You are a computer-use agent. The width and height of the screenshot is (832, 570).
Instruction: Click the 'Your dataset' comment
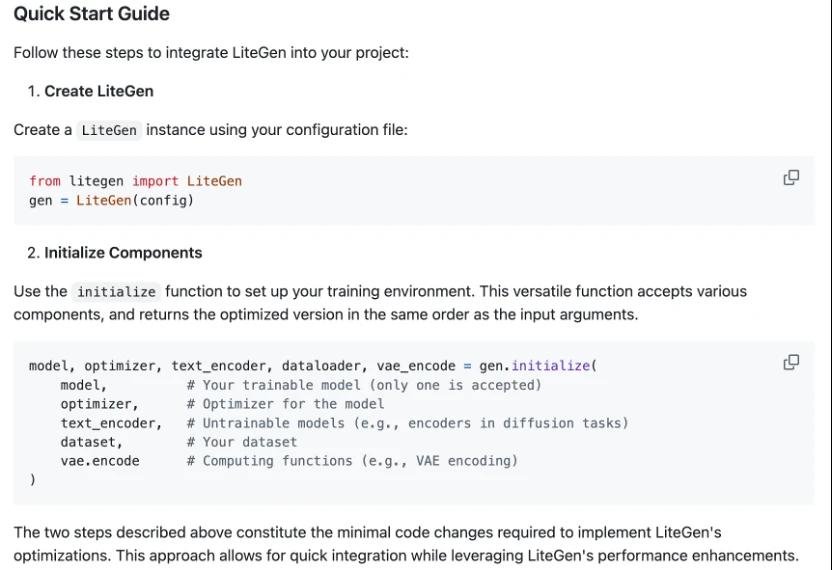242,442
